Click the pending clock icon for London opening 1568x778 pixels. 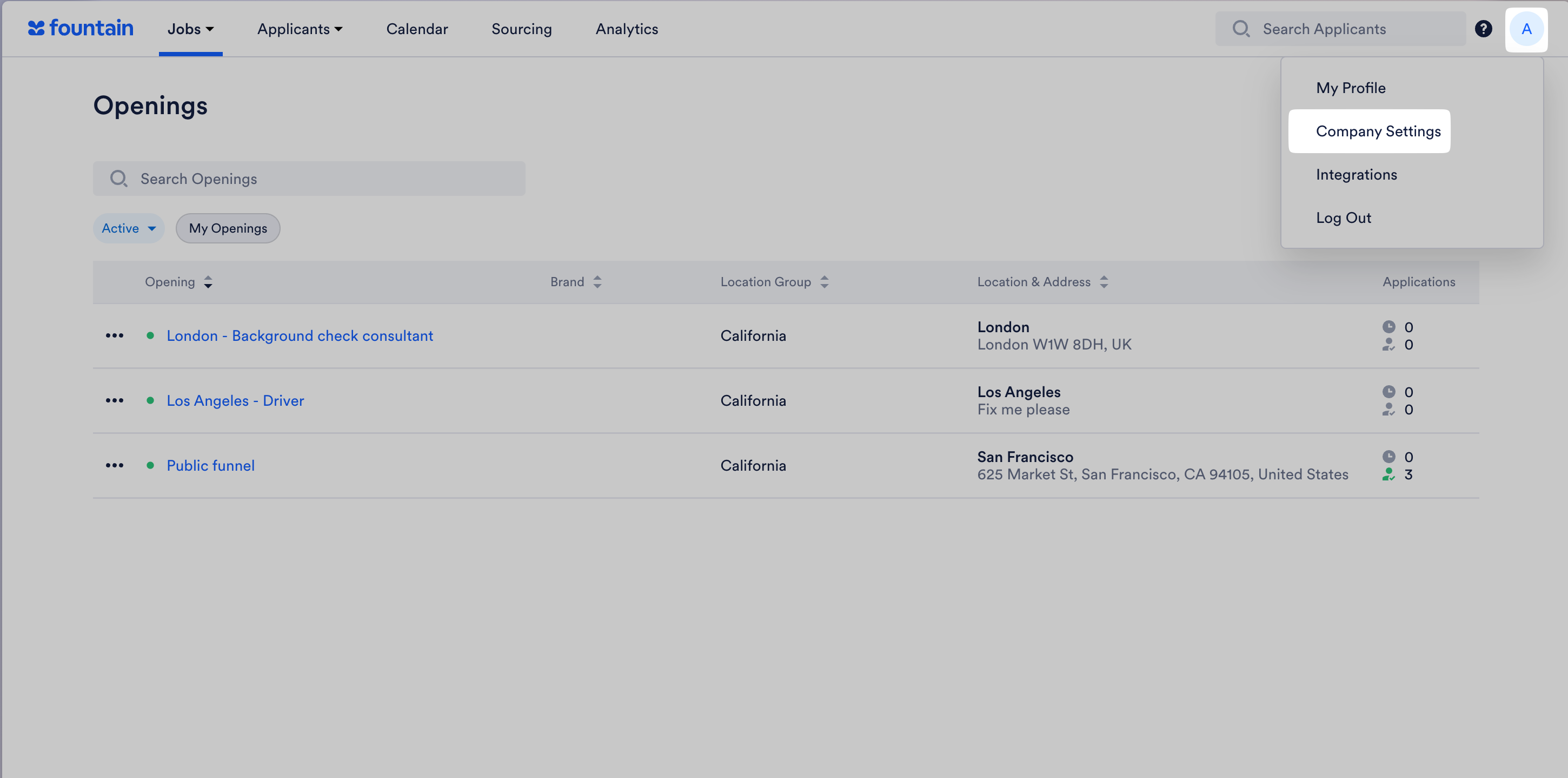click(1388, 327)
